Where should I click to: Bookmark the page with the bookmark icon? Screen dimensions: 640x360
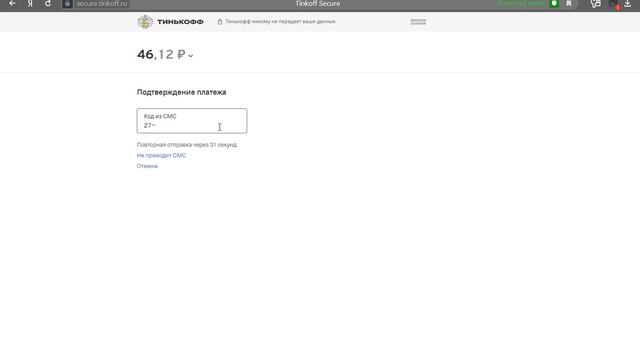pos(569,3)
